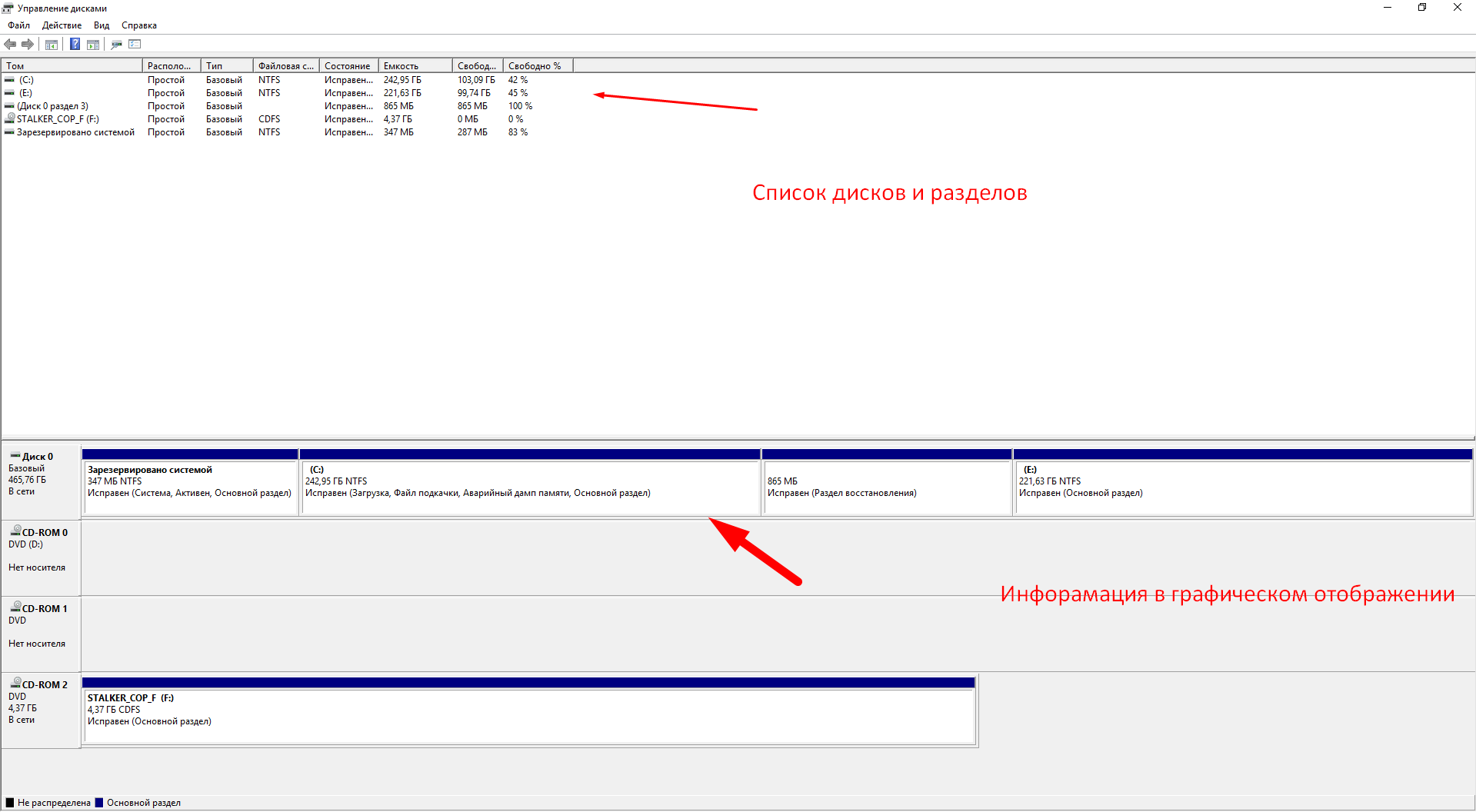Click the CD-ROM 0 disc icon

pyautogui.click(x=15, y=531)
